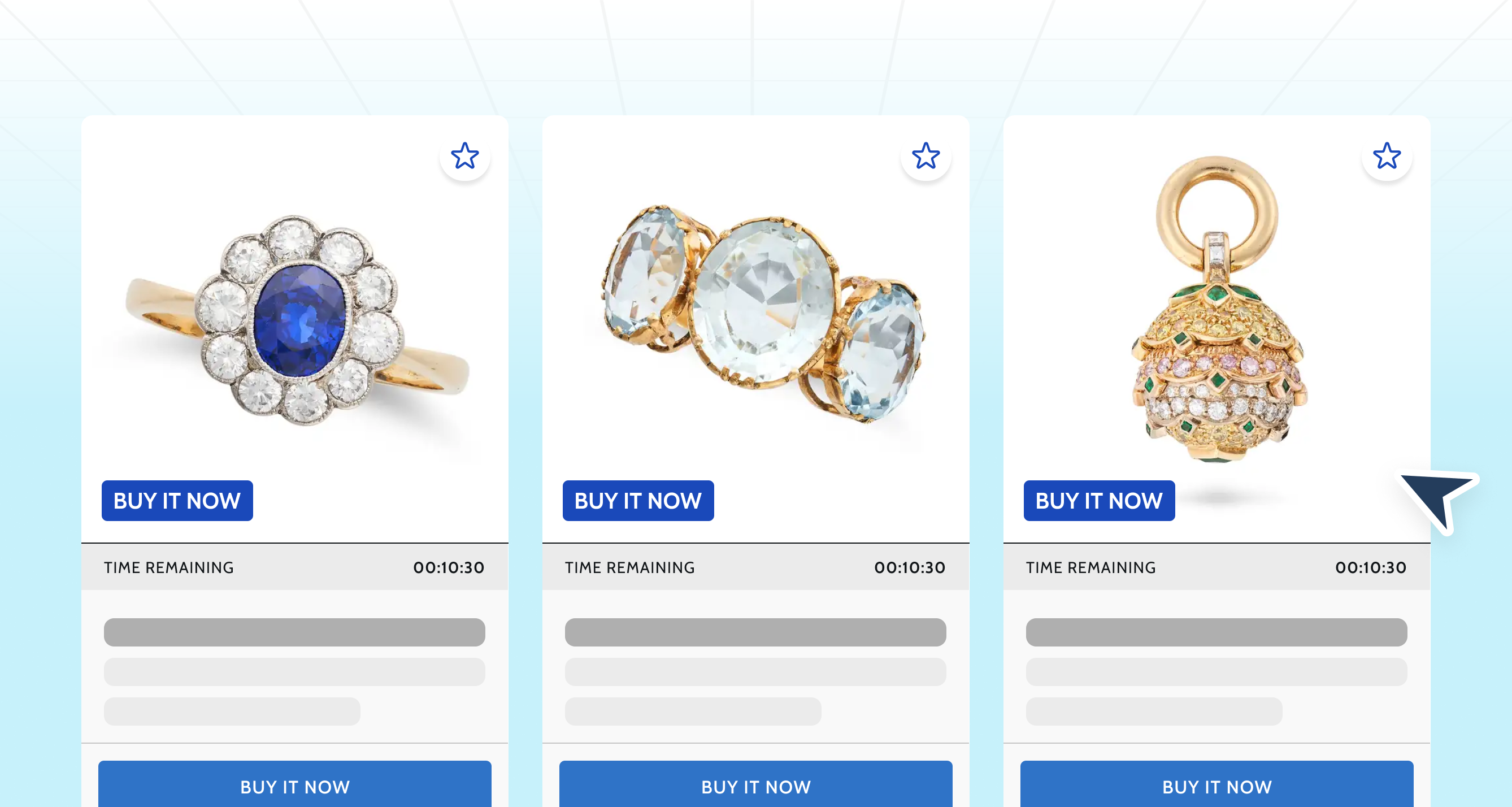The height and width of the screenshot is (807, 1512).
Task: Select the third card's Time Remaining bar
Action: pyautogui.click(x=1216, y=567)
